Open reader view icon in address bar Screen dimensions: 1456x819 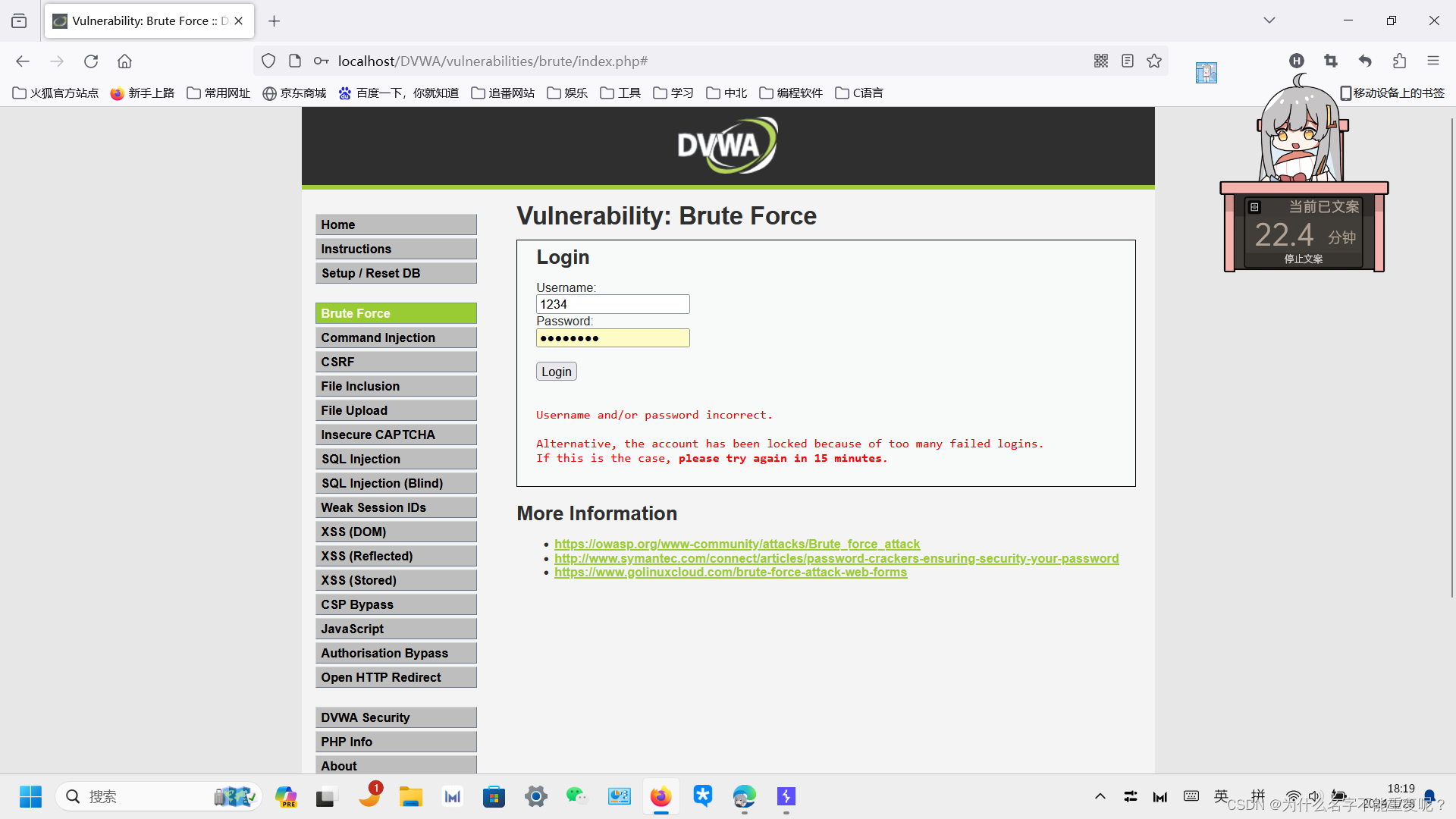click(1128, 61)
